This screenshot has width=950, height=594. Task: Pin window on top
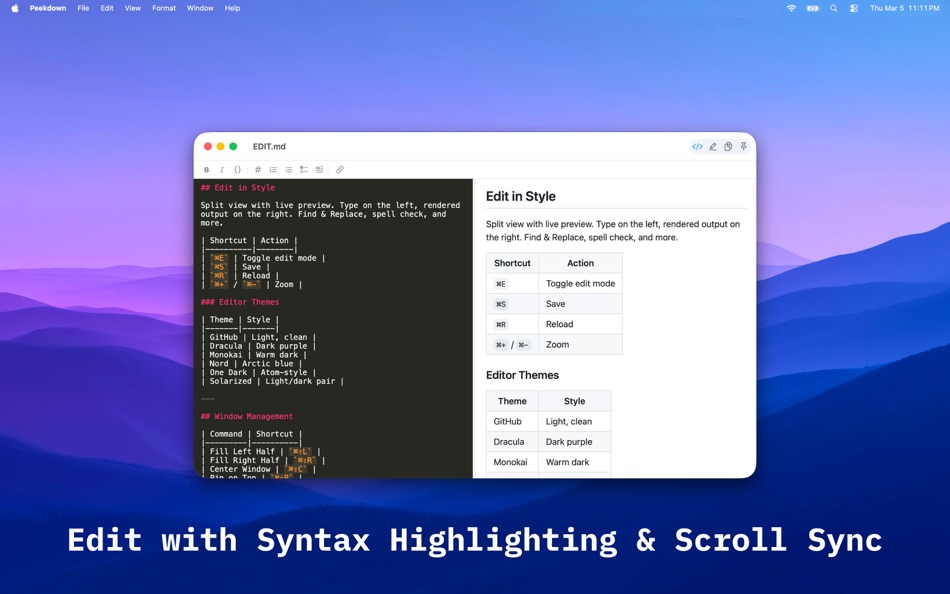tap(743, 147)
